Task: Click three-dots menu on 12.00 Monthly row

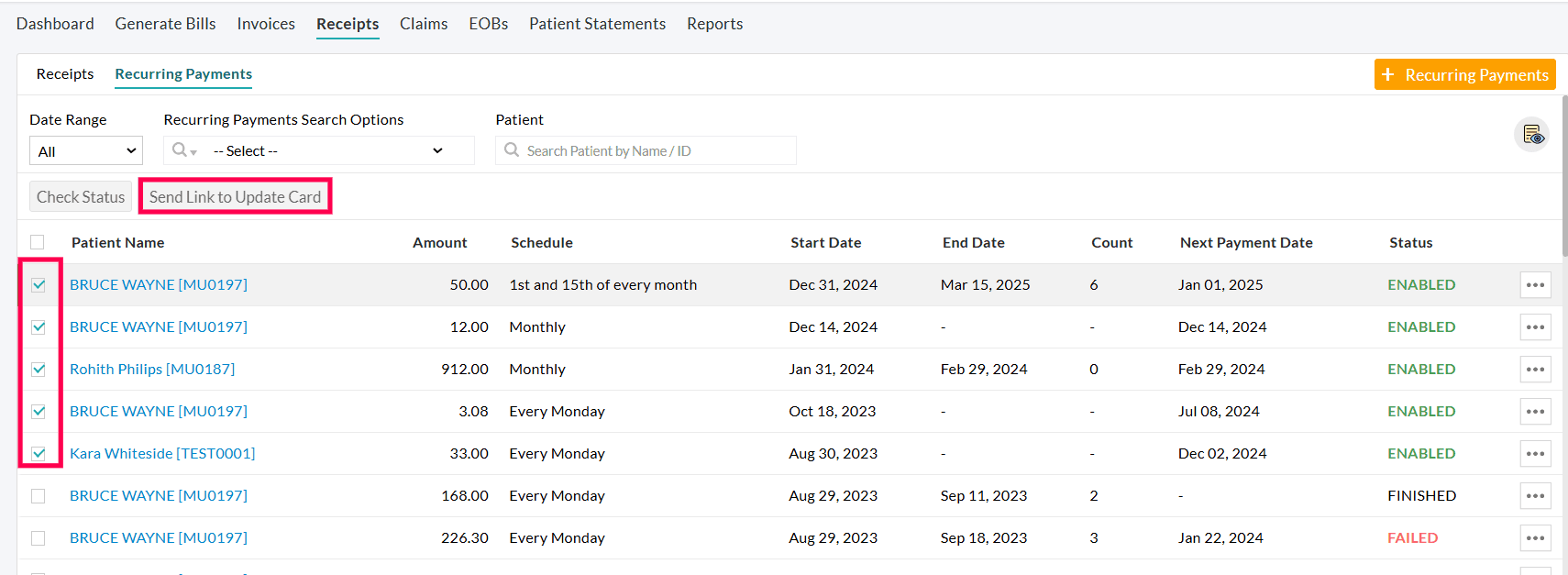Action: tap(1535, 327)
